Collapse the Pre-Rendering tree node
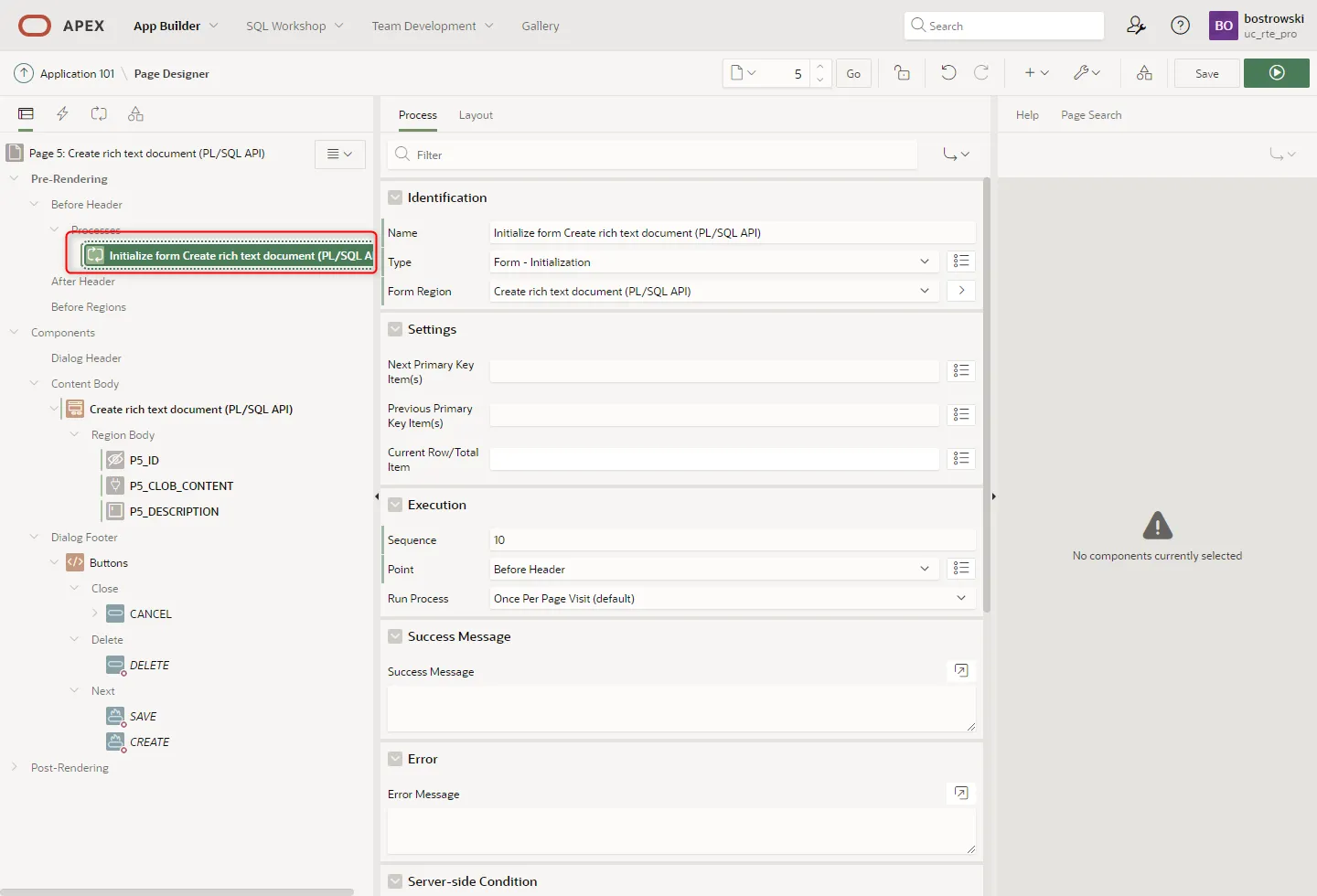Viewport: 1317px width, 896px height. [x=15, y=179]
